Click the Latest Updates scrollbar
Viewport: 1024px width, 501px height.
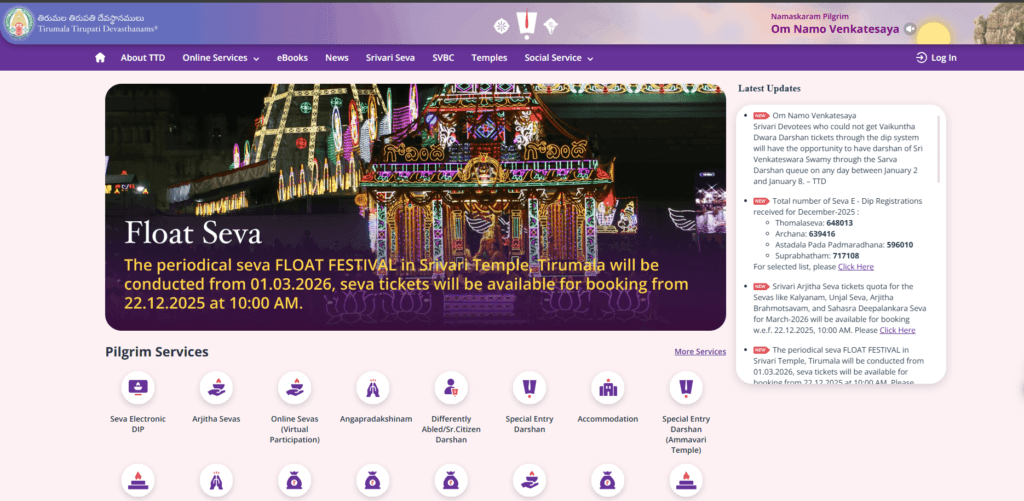(x=938, y=149)
